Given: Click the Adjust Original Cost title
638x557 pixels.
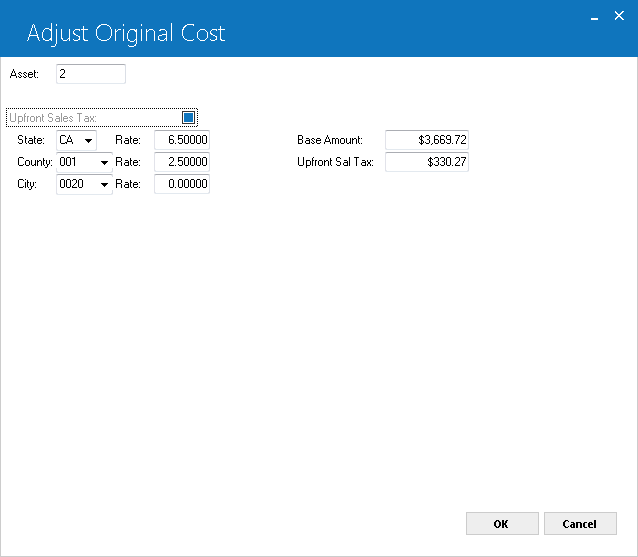Looking at the screenshot, I should click(126, 34).
